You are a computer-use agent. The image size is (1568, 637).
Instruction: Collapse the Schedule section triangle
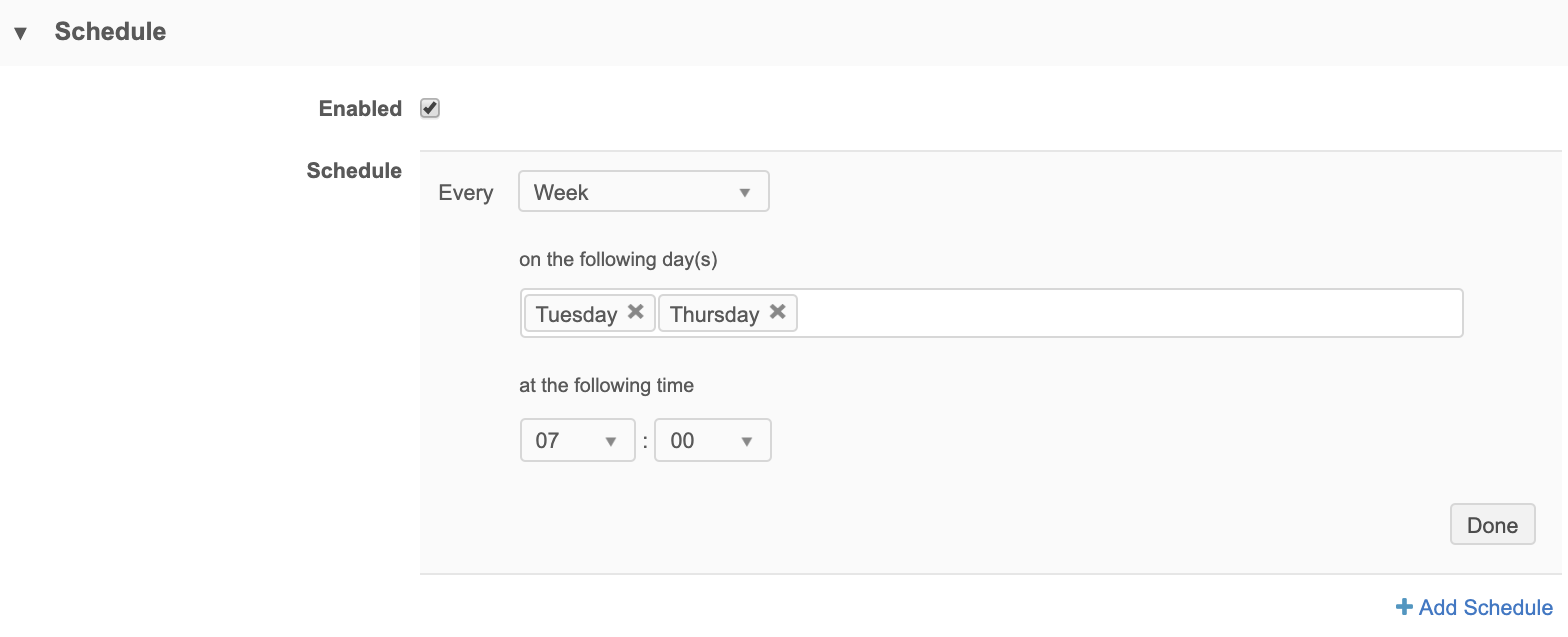tap(20, 33)
